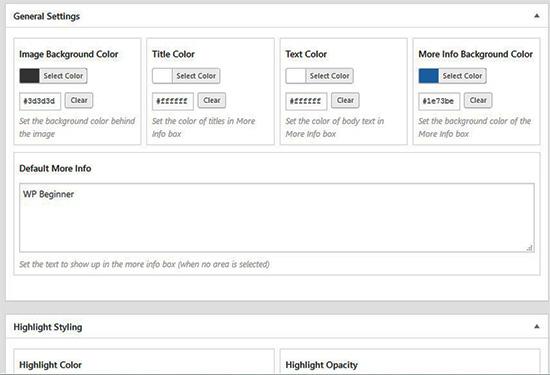Collapse the Highlight Styling panel arrow
This screenshot has height=375, width=550.
536,327
